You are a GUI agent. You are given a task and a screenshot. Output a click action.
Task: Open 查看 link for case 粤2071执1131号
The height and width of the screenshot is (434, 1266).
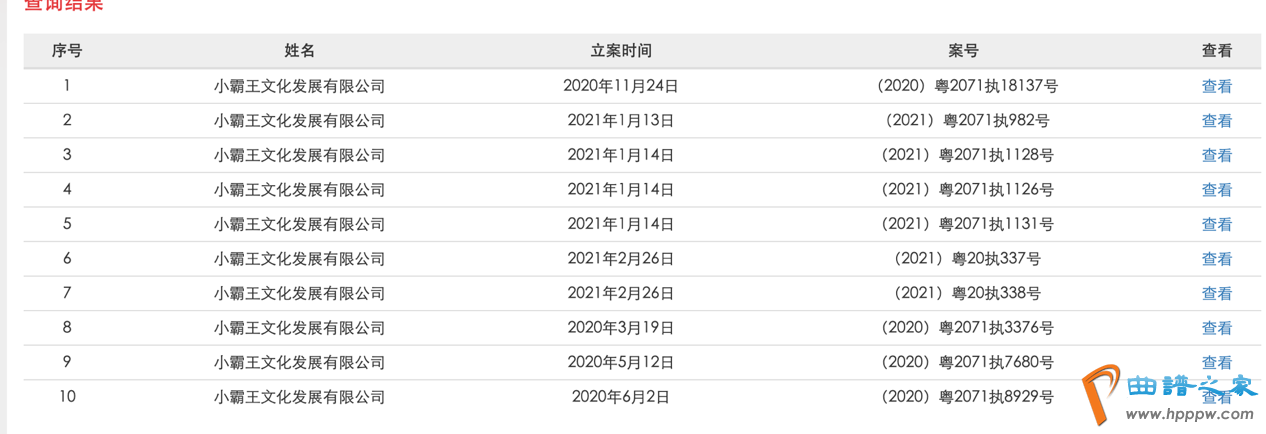pyautogui.click(x=1216, y=224)
